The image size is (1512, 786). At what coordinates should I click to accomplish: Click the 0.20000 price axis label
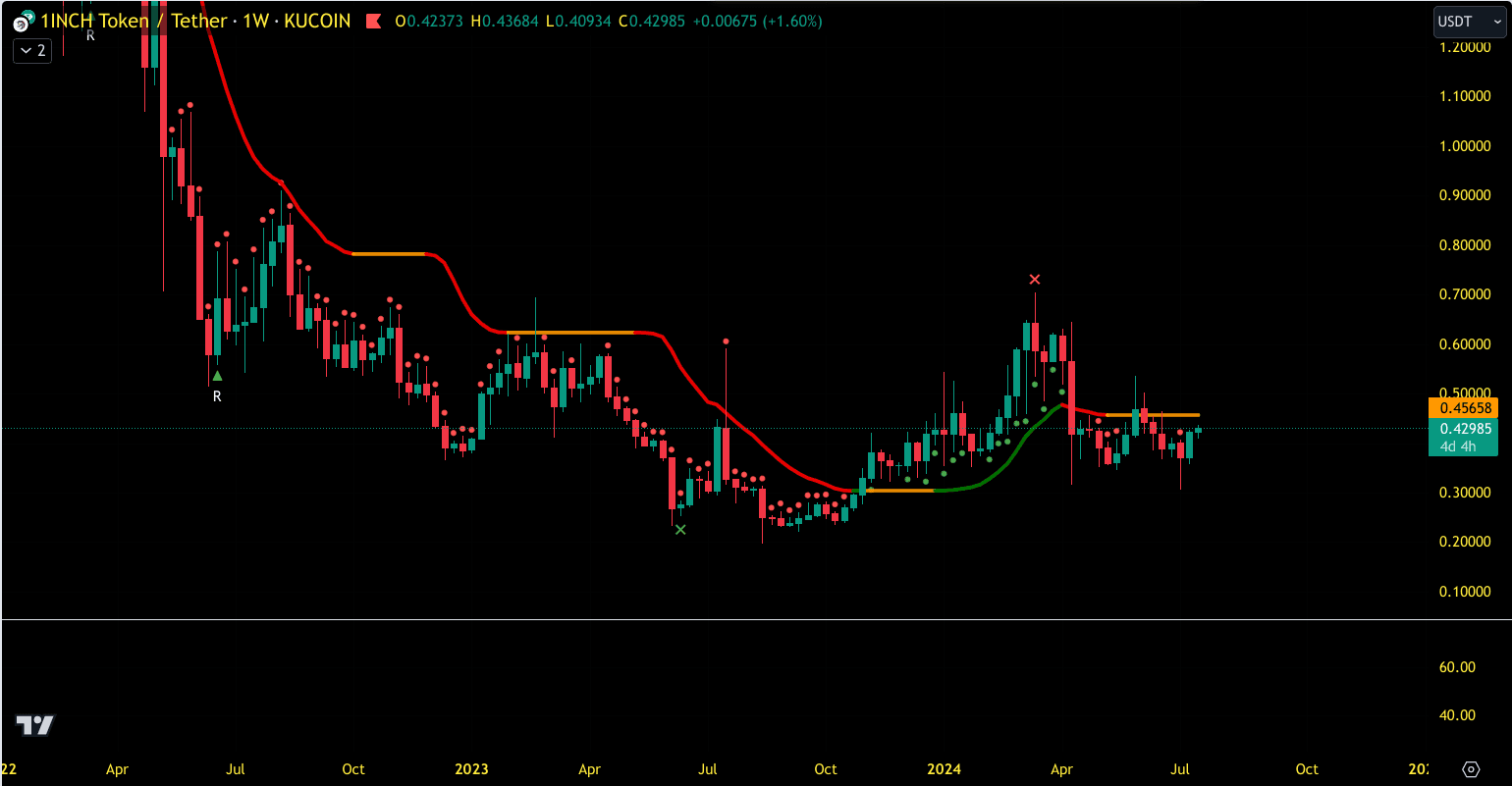click(1464, 542)
